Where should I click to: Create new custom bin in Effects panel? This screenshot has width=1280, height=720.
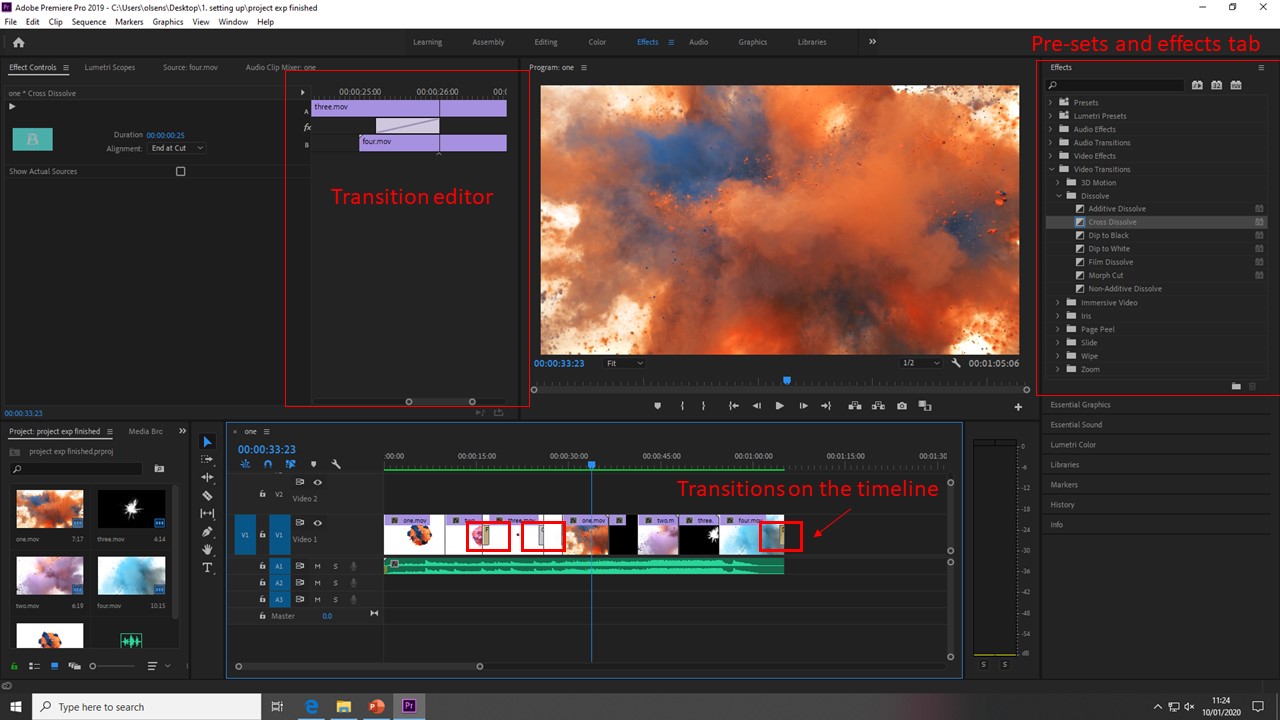click(1236, 386)
